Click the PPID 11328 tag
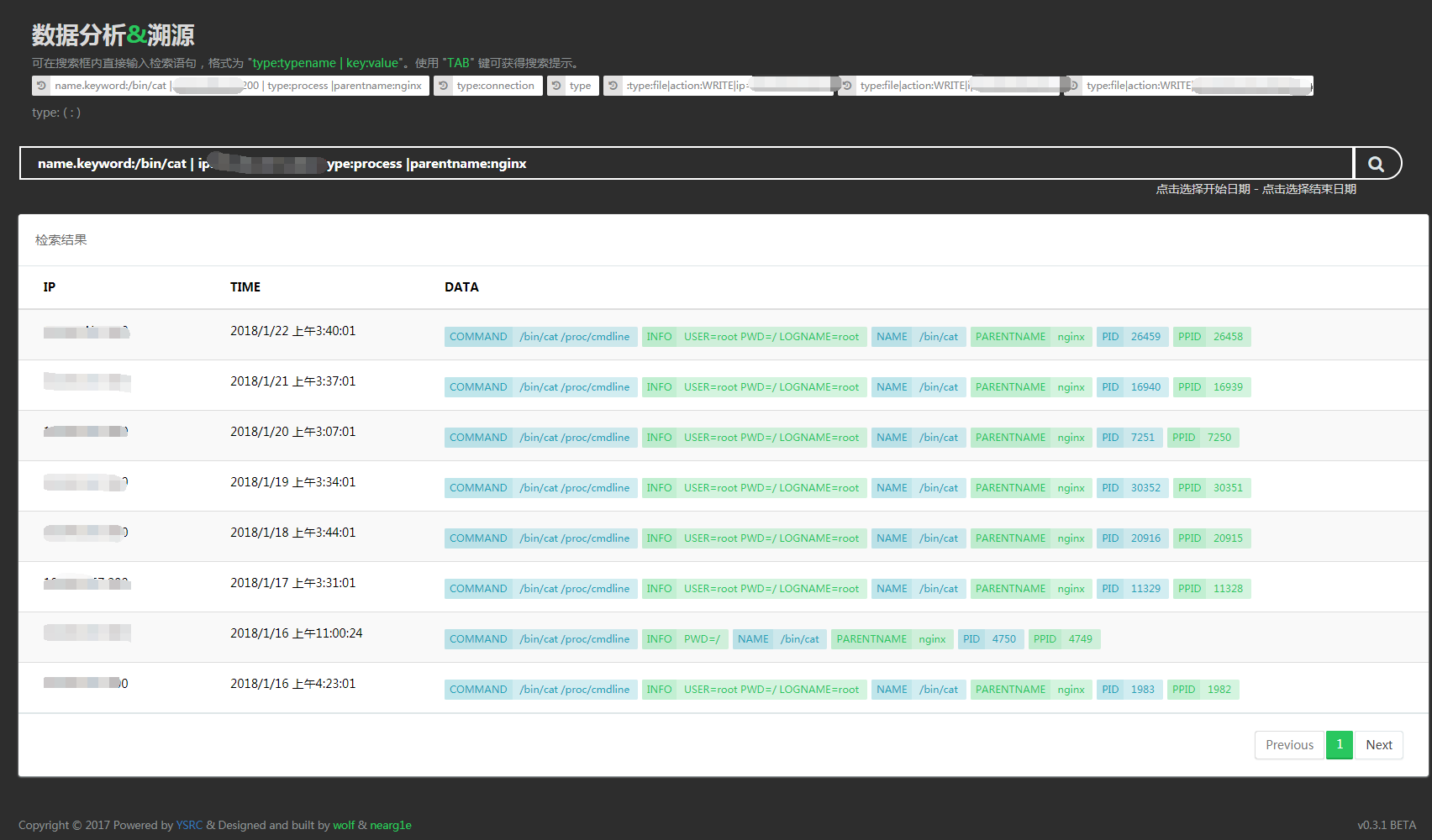 tap(1212, 589)
